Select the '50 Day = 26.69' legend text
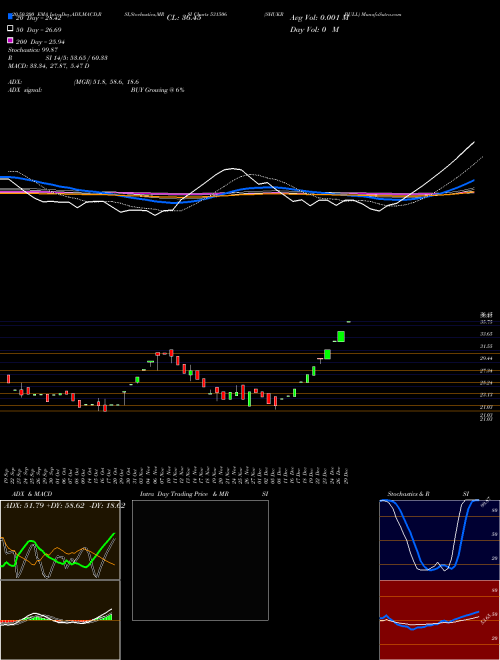This screenshot has width=500, height=660. pos(39,30)
